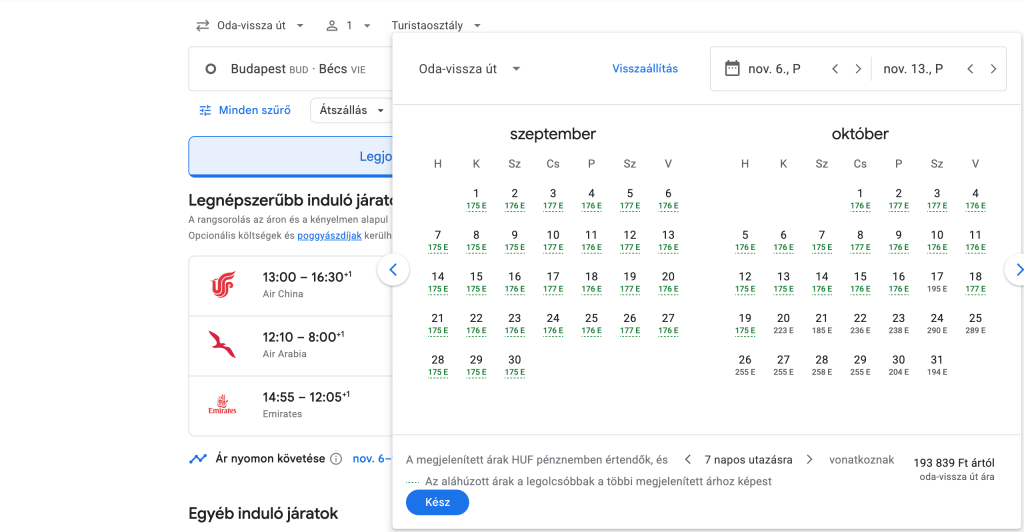Click the 193 839 Ft ártól price text
The image size is (1024, 532).
click(953, 463)
